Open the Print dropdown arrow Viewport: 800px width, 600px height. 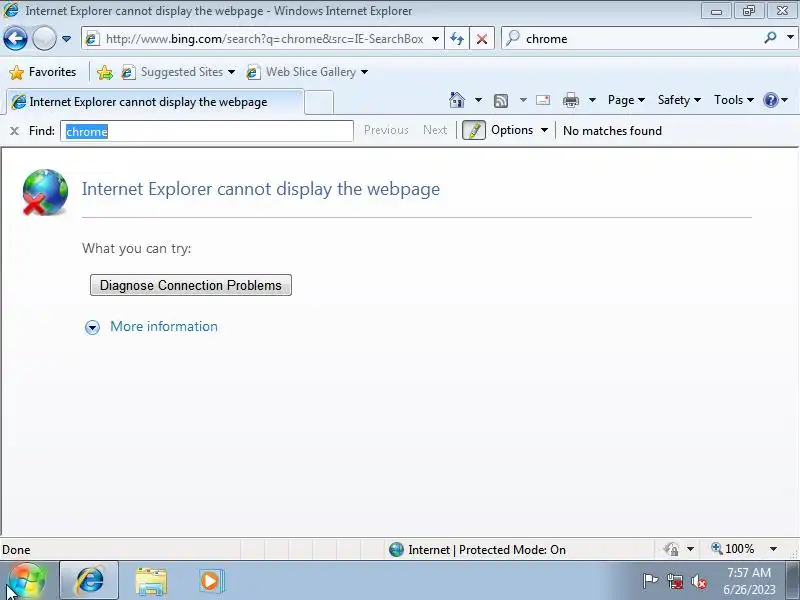[x=592, y=100]
